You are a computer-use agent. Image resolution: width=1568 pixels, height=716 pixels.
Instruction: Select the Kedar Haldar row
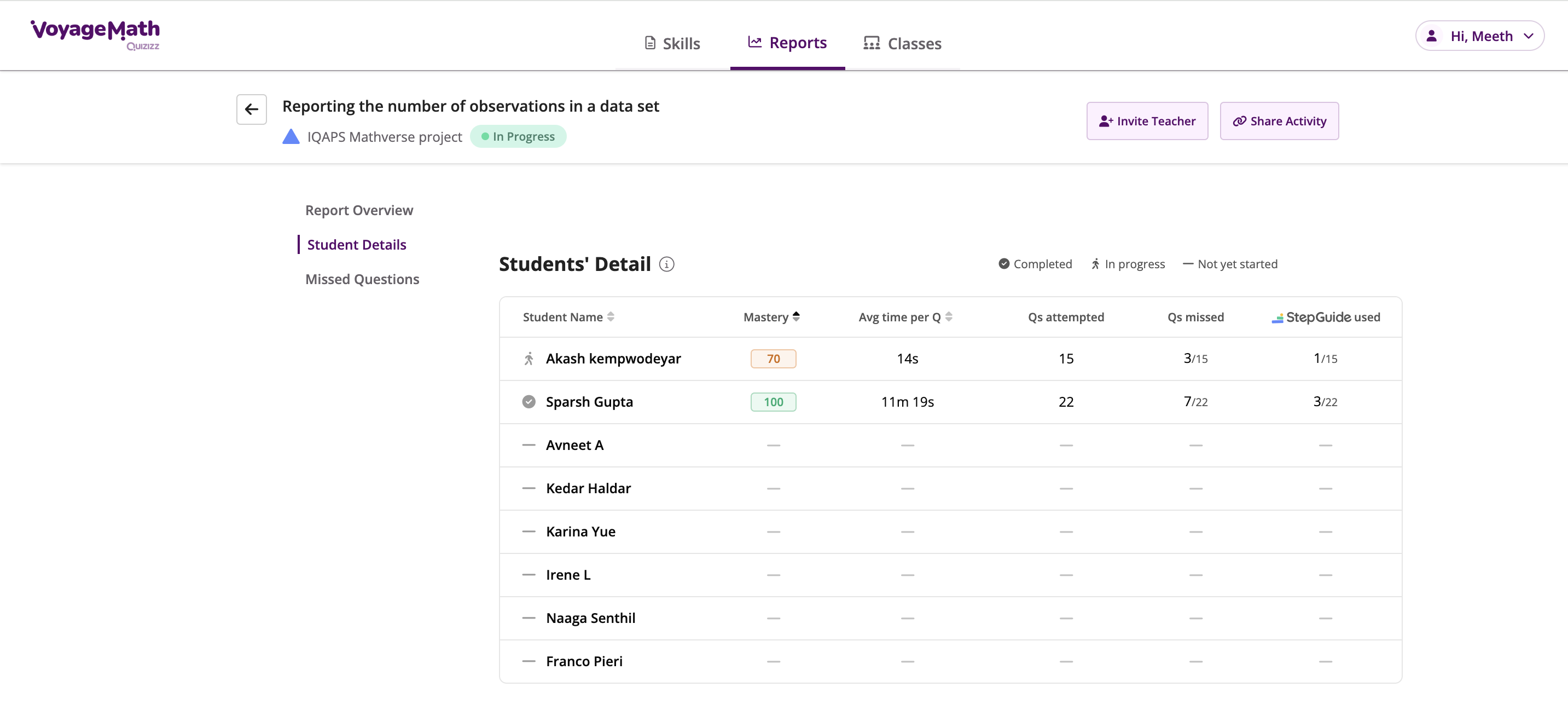(x=588, y=488)
